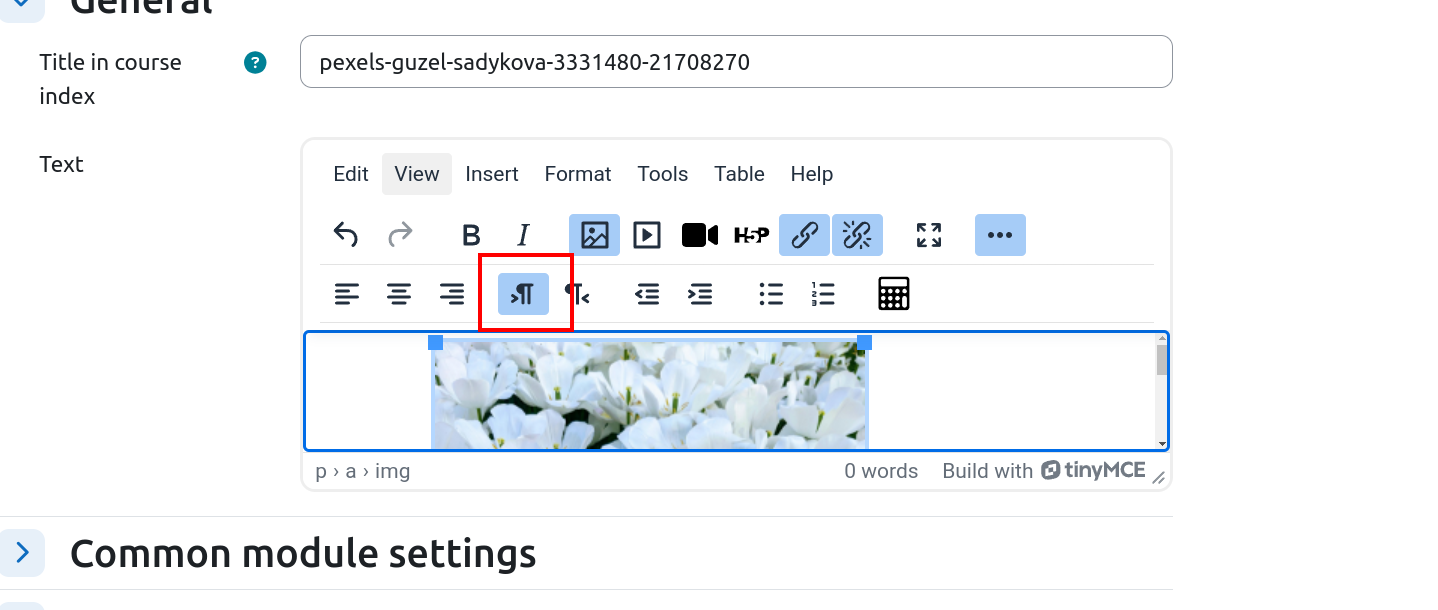Click the editor resize handle
Image resolution: width=1438 pixels, height=610 pixels.
coord(1159,478)
